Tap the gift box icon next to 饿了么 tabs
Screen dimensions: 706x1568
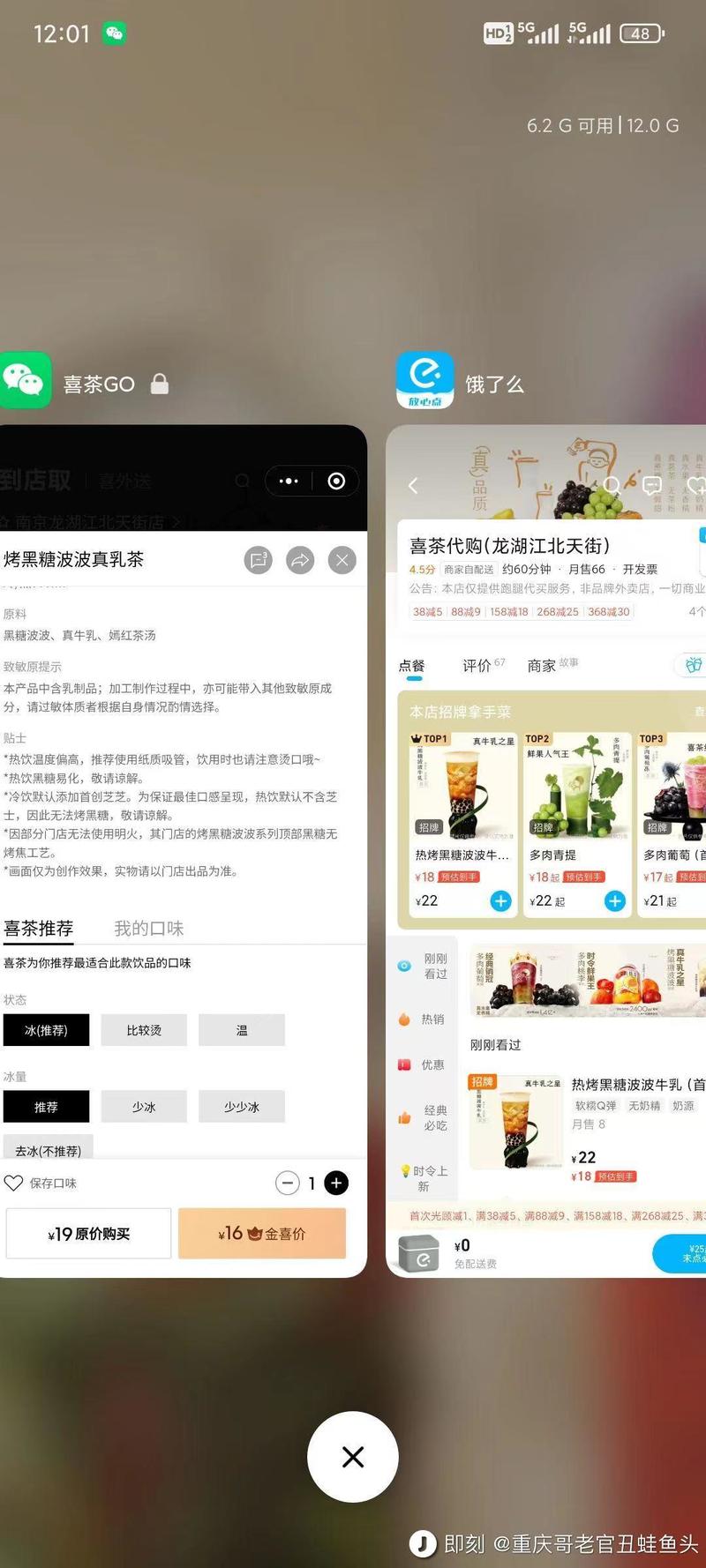694,665
